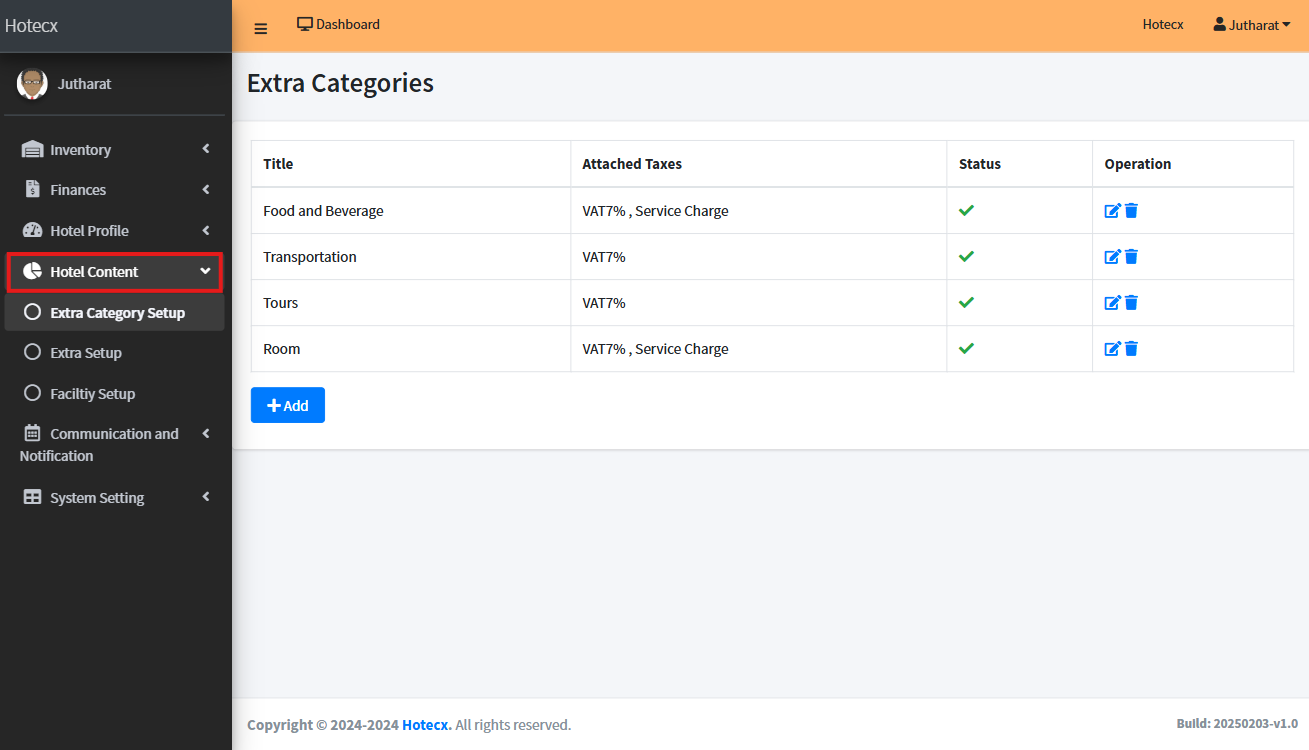The height and width of the screenshot is (750, 1309).
Task: Go to Faciltiy Setup page
Action: tap(92, 394)
